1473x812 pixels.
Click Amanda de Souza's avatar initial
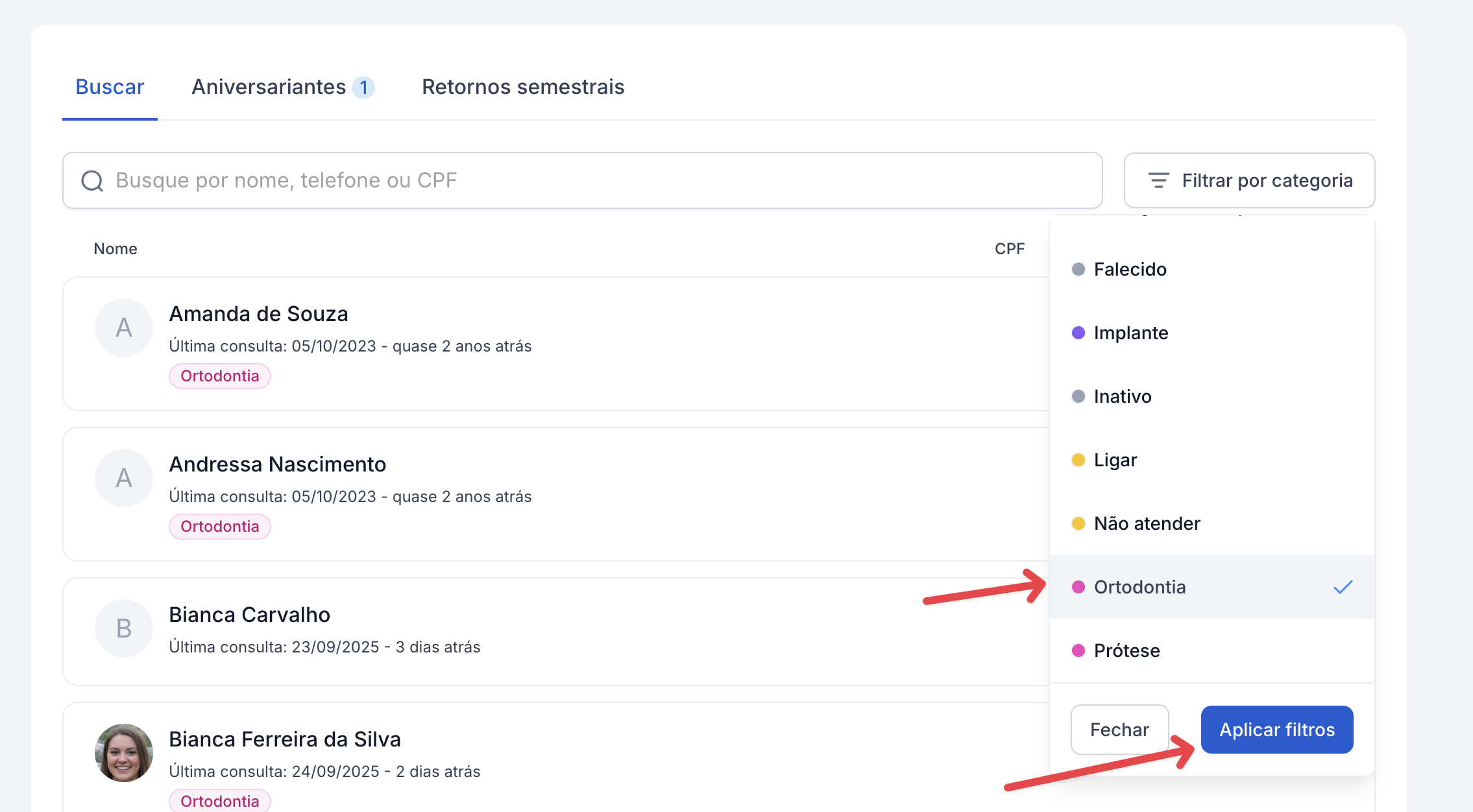tap(124, 328)
